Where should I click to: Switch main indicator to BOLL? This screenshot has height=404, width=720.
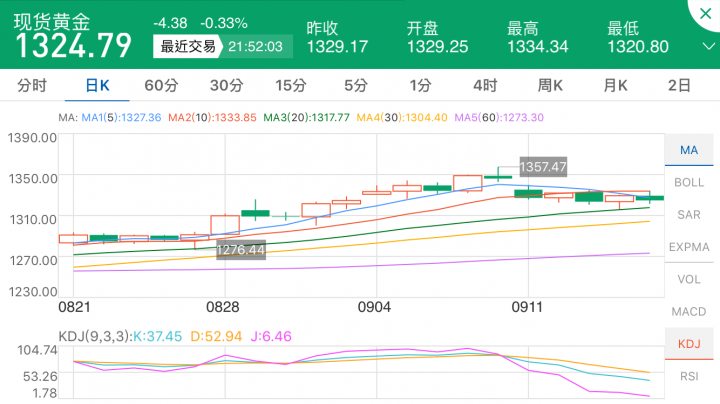click(688, 182)
